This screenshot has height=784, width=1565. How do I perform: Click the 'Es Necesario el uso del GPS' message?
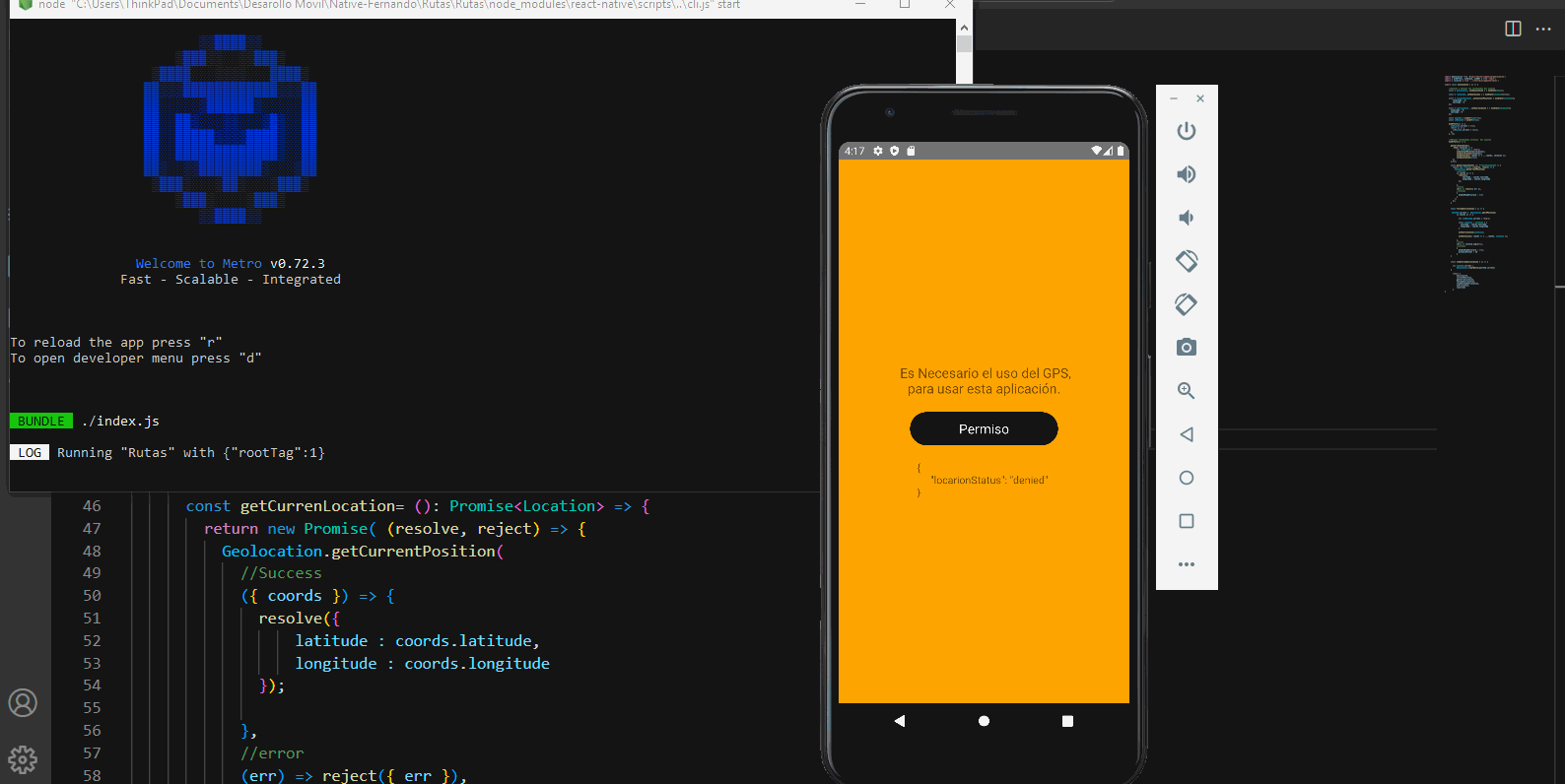985,381
